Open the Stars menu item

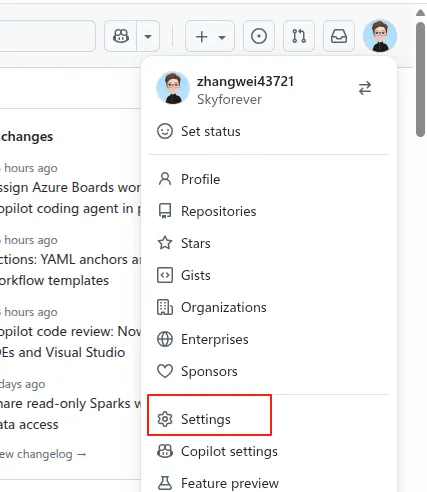(x=269, y=243)
